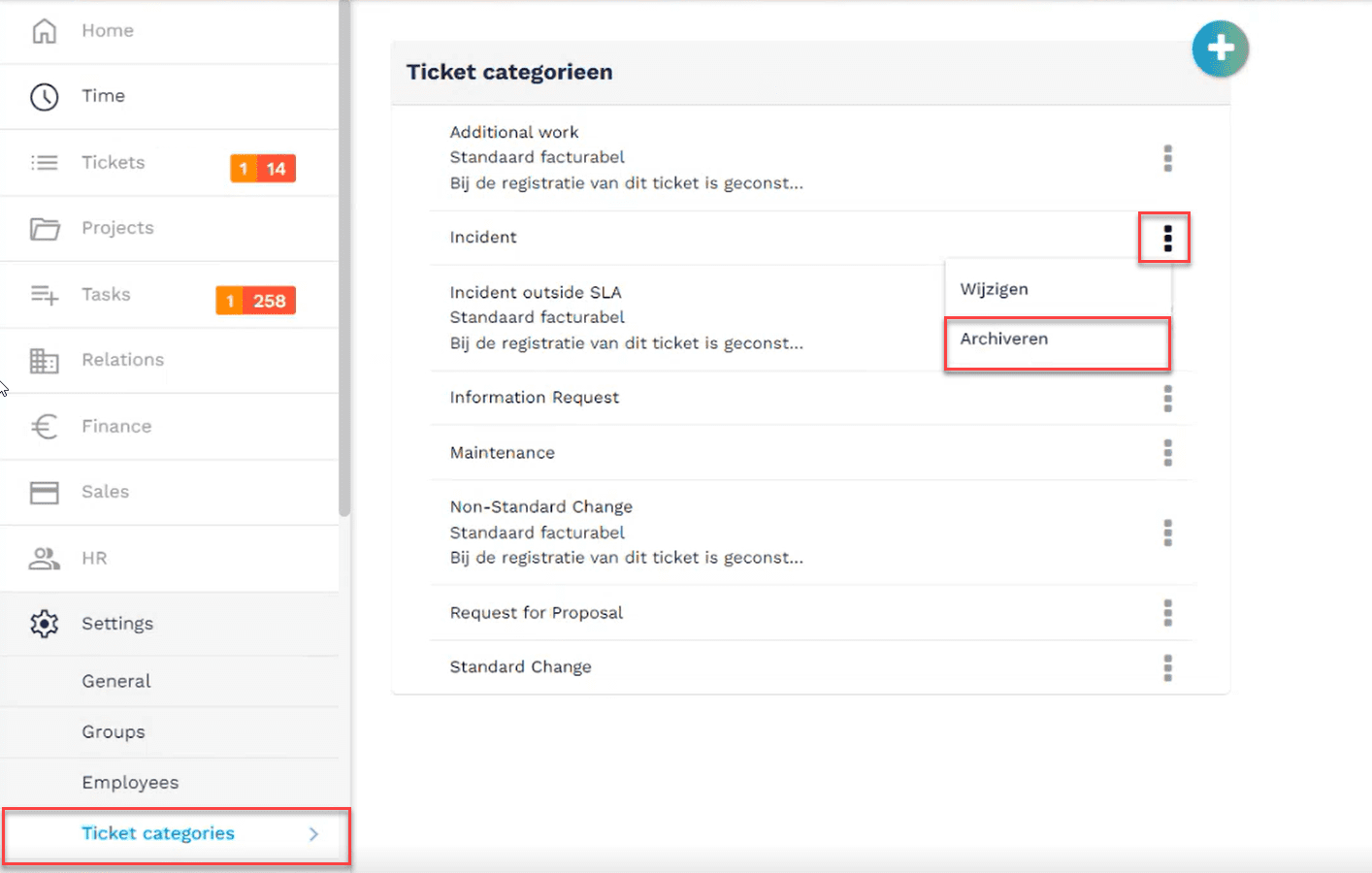Viewport: 1372px width, 873px height.
Task: Open three-dot menu for Standard Change
Action: tap(1167, 667)
